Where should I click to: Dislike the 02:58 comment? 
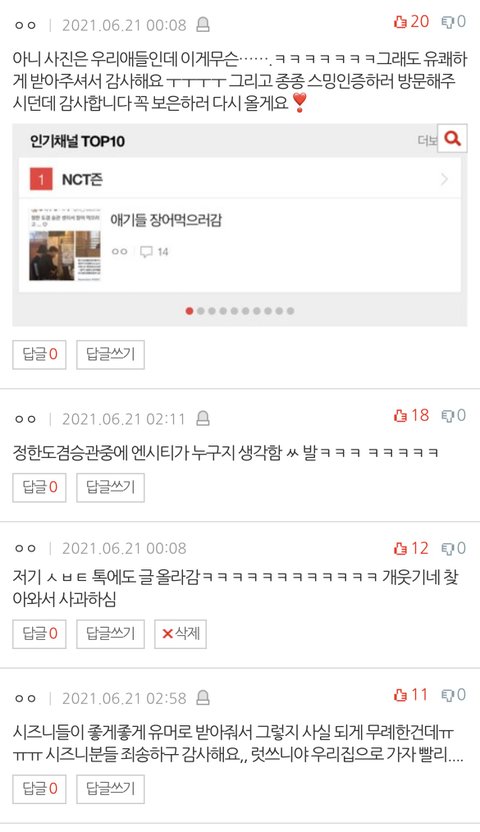(448, 695)
